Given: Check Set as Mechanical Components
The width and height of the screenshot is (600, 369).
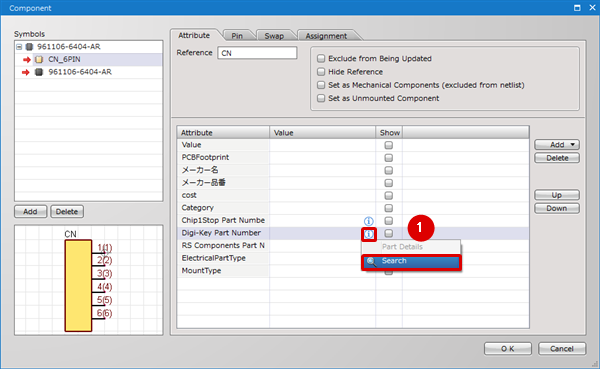Looking at the screenshot, I should coord(321,85).
